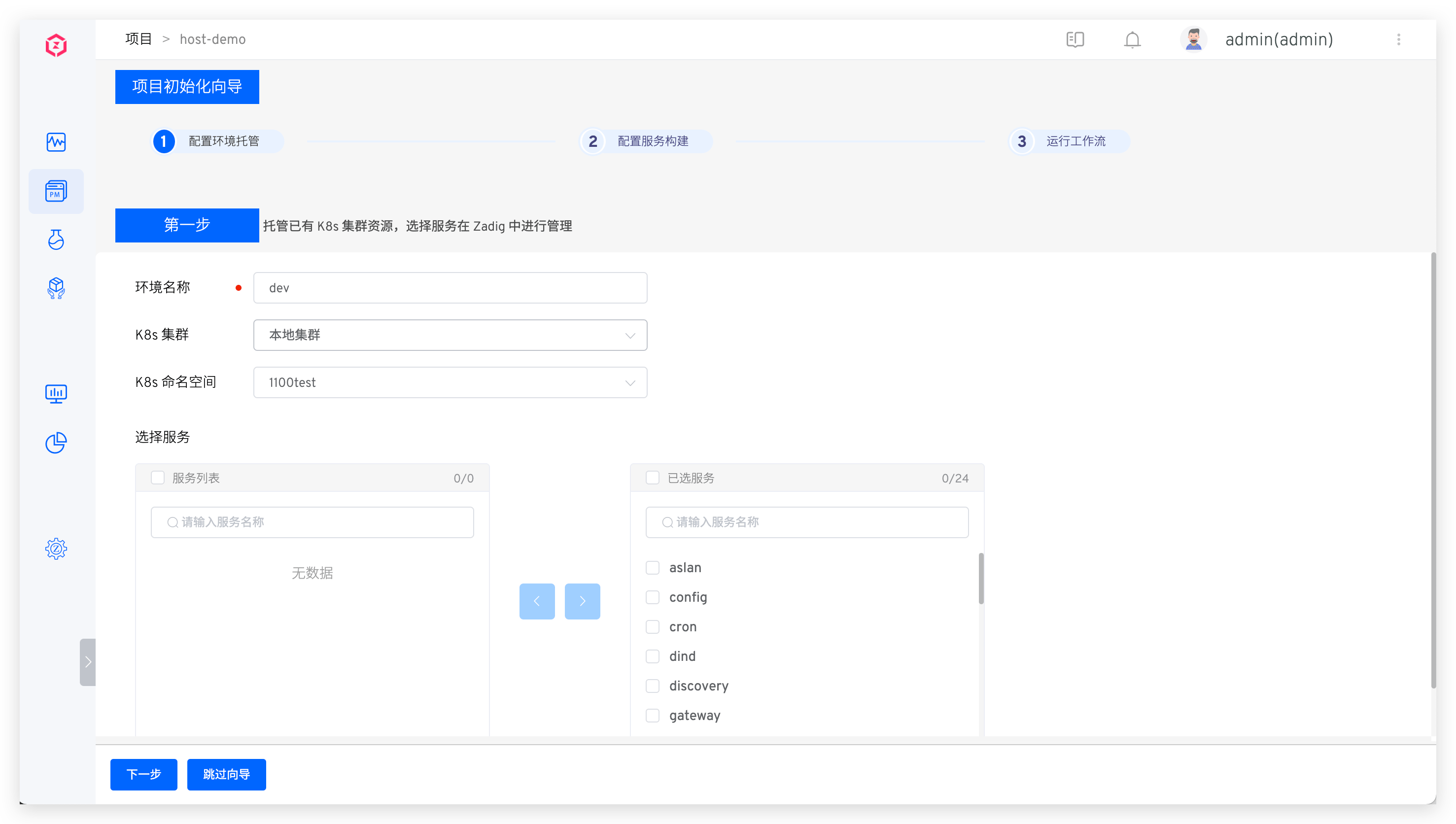Open the documentation book icon
The height and width of the screenshot is (824, 1456).
[1075, 39]
